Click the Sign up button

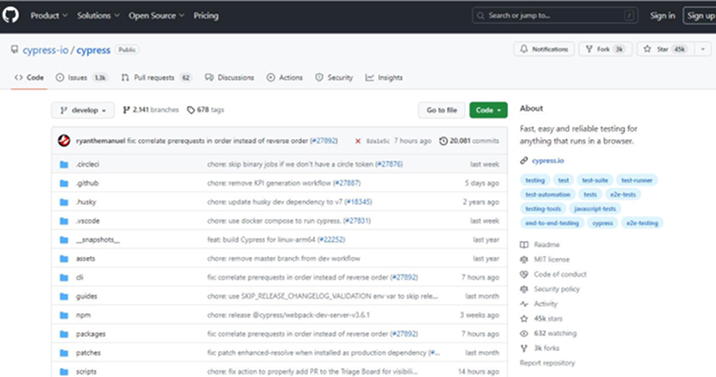(x=700, y=16)
